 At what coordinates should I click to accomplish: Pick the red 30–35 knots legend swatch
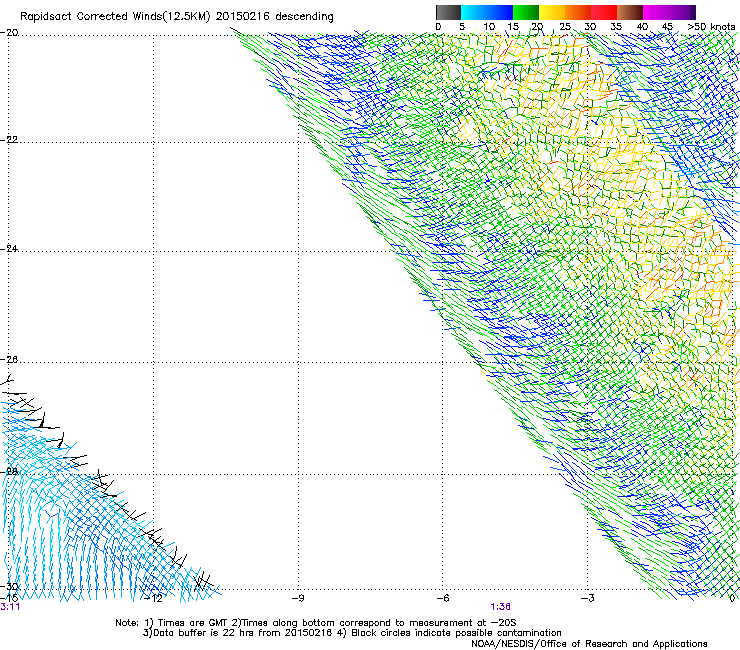tap(604, 12)
